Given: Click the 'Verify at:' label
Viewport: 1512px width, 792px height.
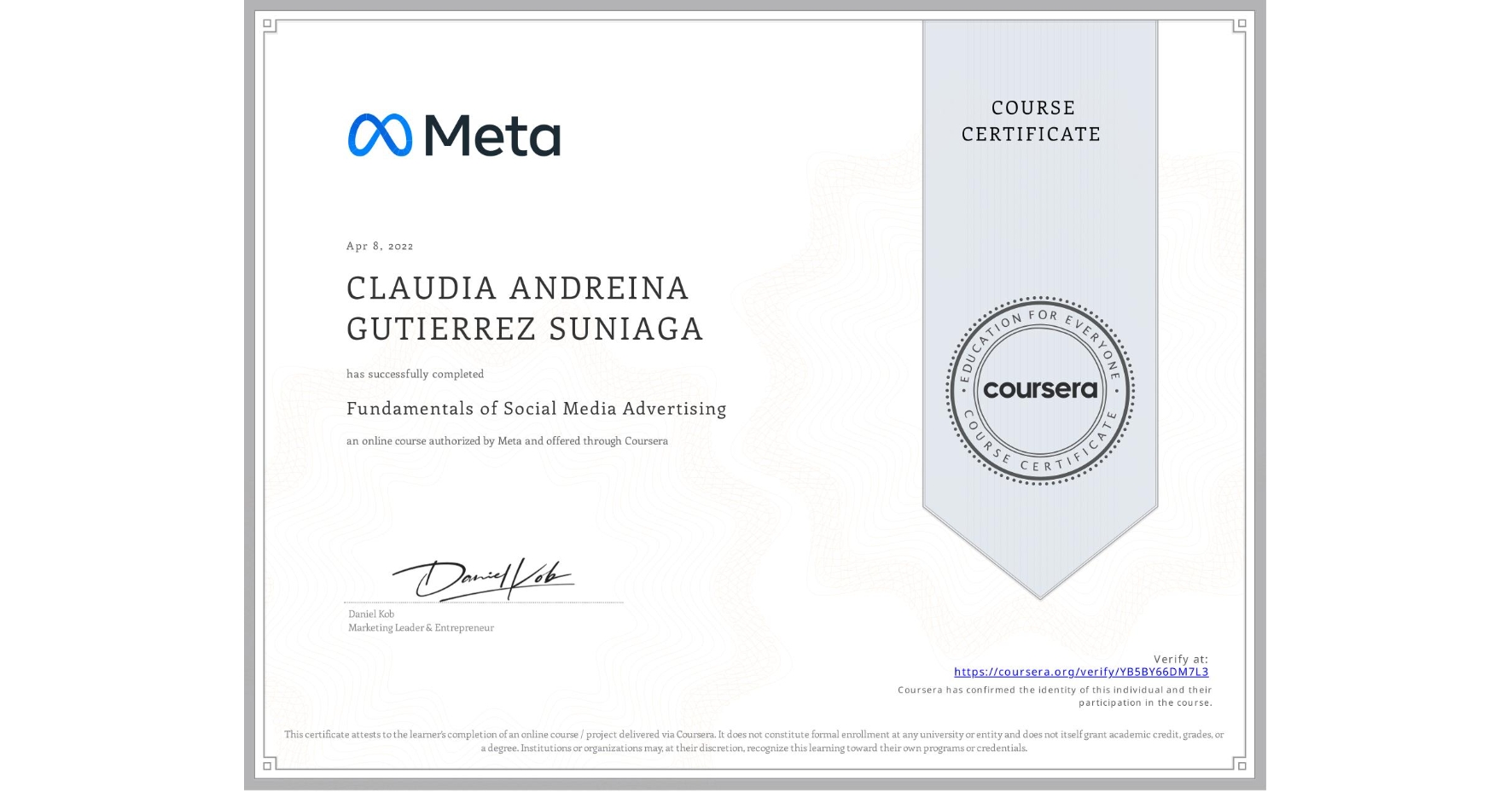Looking at the screenshot, I should [x=1181, y=659].
